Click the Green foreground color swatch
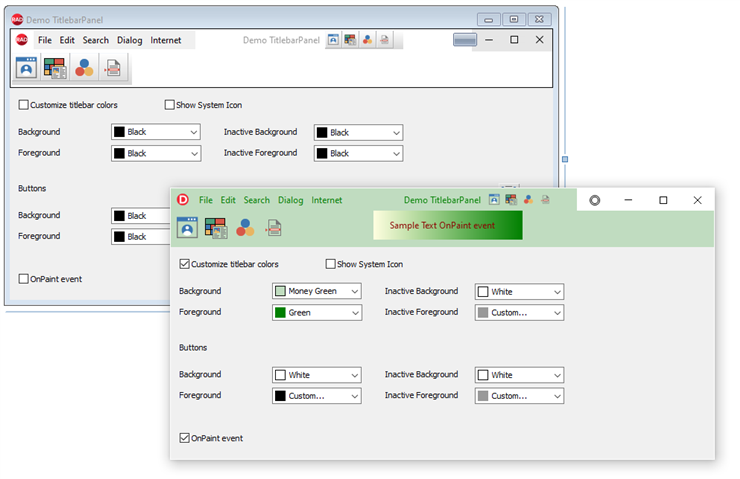740x479 pixels. [280, 312]
